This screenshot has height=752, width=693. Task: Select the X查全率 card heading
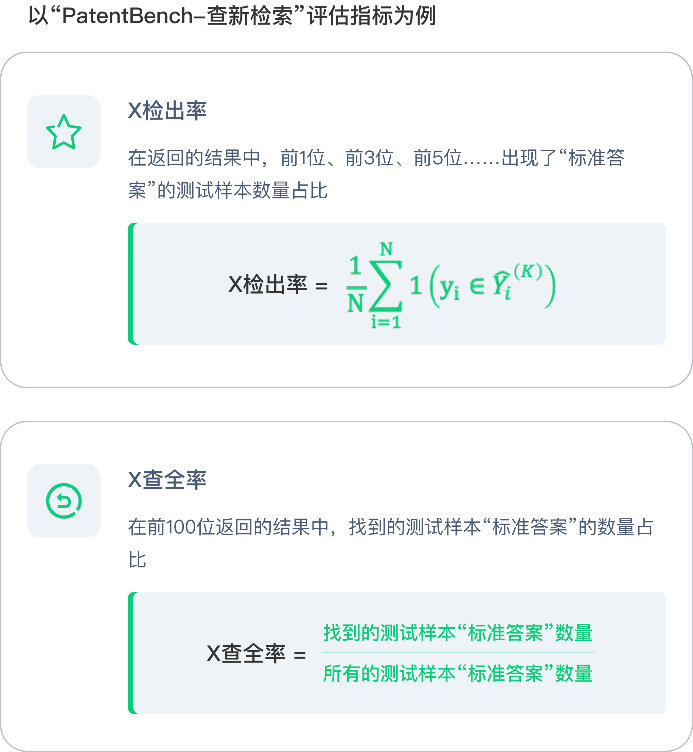click(167, 480)
